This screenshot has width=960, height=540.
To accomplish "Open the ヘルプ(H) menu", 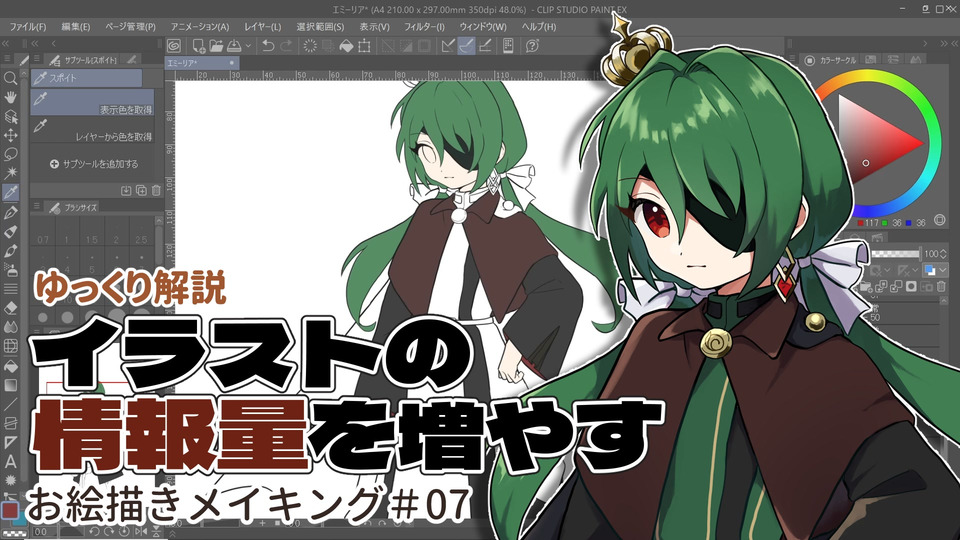I will (539, 27).
